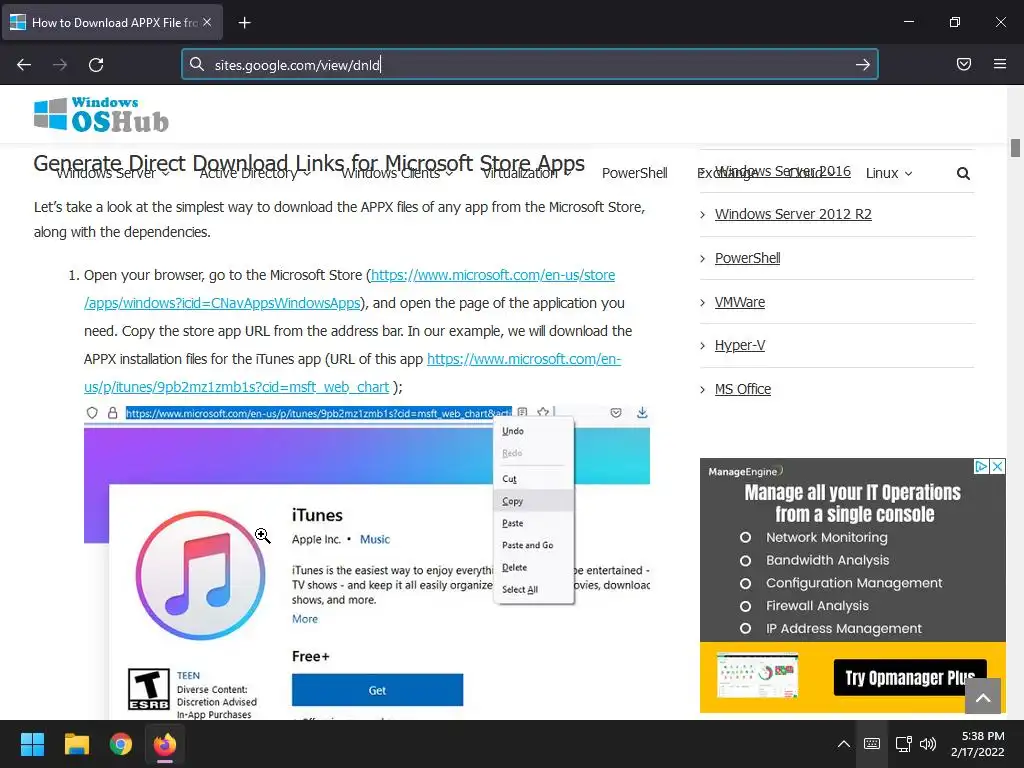Screen dimensions: 1024x768
Task: Open the PowerShell nav menu item
Action: (x=634, y=174)
